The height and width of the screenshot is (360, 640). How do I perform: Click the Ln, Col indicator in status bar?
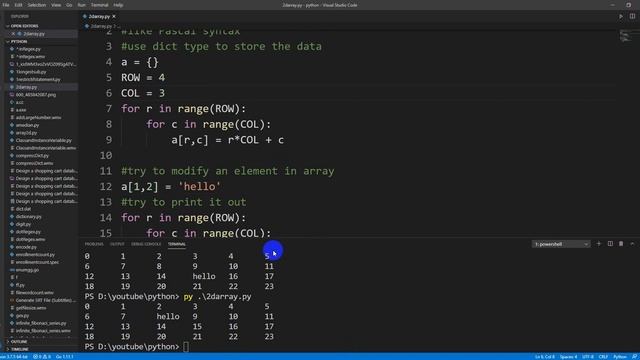pos(544,357)
